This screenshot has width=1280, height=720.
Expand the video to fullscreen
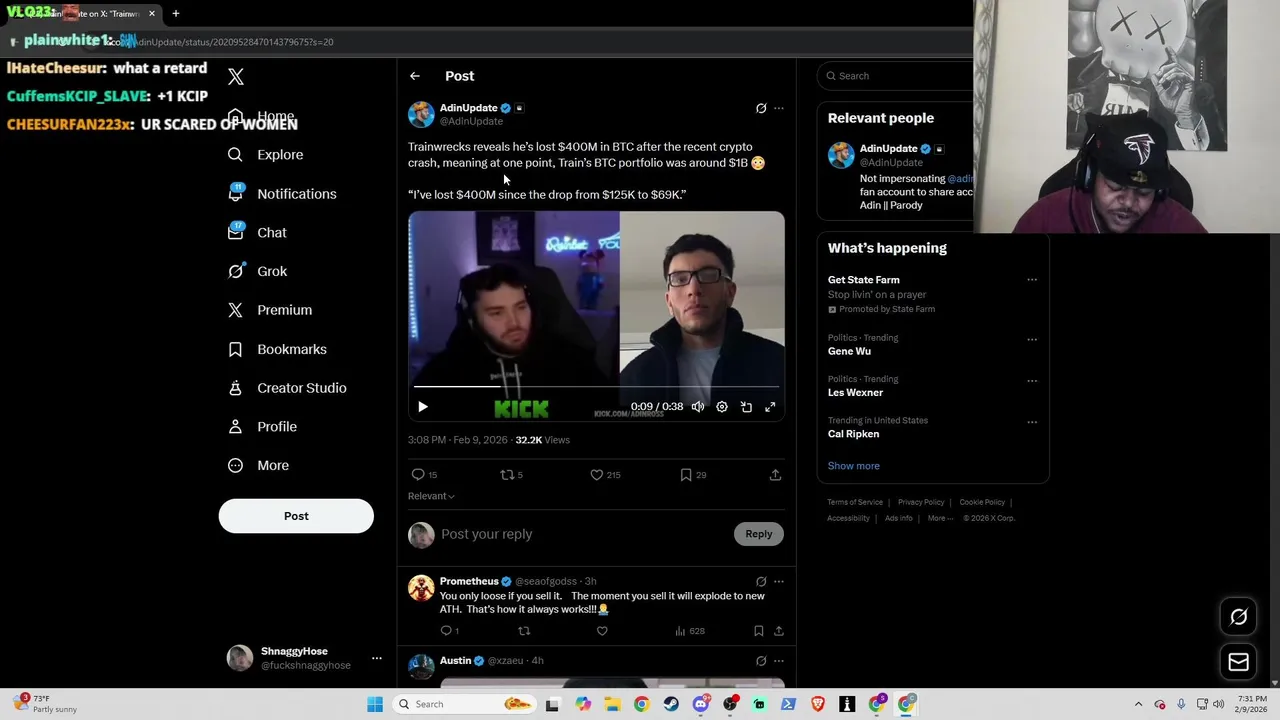coord(770,407)
